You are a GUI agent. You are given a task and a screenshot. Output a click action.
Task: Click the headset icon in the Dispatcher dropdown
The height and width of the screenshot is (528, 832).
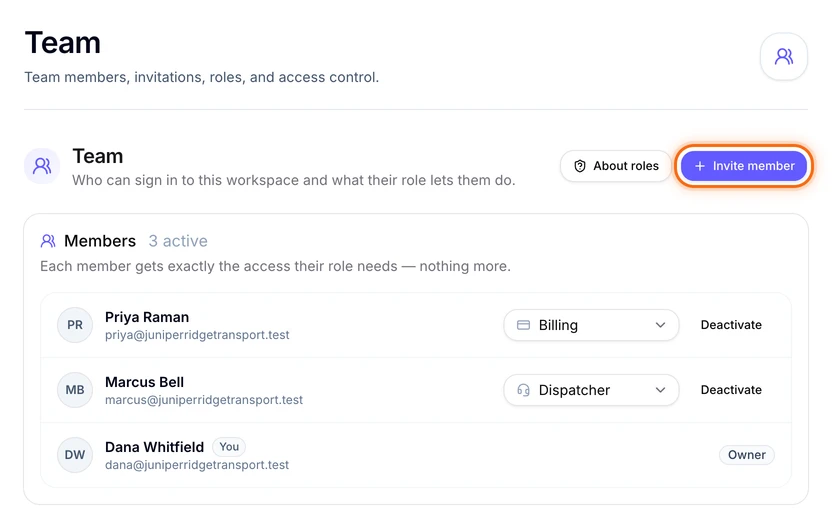tap(523, 390)
